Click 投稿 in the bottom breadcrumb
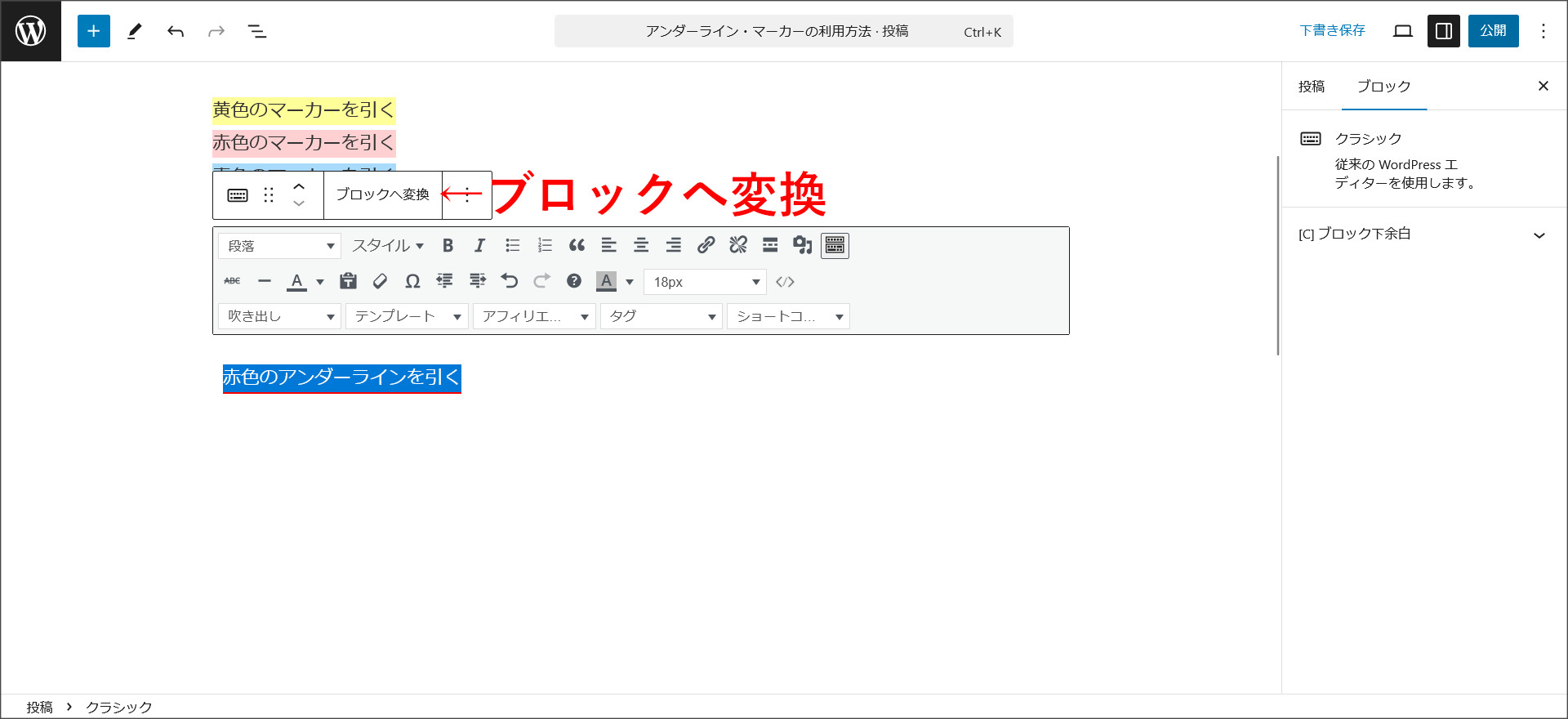This screenshot has height=719, width=1568. click(x=39, y=707)
